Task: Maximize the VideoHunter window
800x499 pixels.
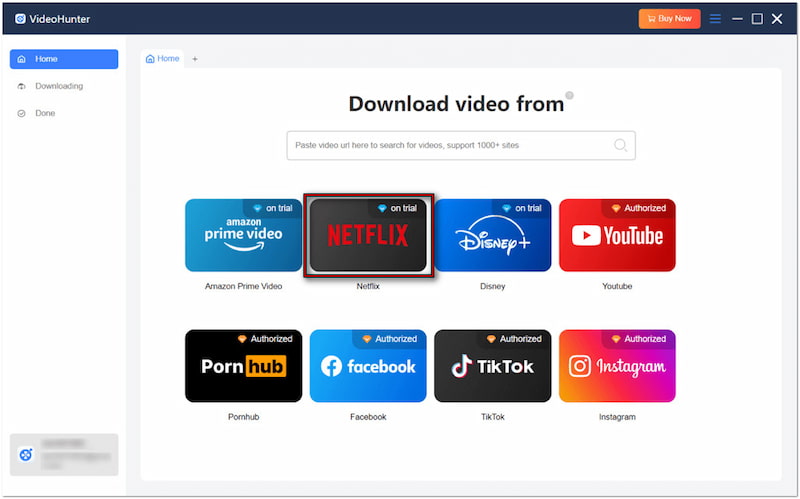Action: coord(757,19)
